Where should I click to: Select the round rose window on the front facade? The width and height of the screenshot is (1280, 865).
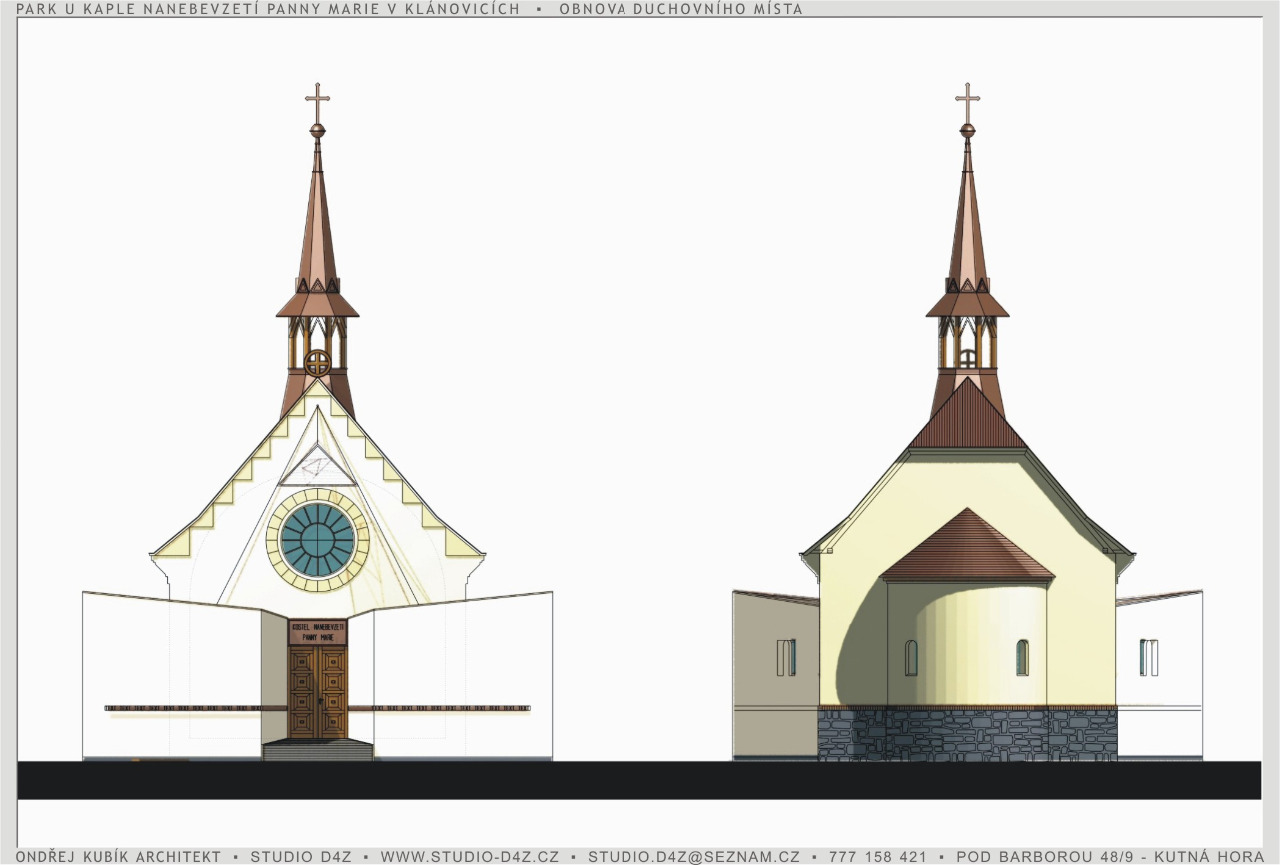point(318,540)
